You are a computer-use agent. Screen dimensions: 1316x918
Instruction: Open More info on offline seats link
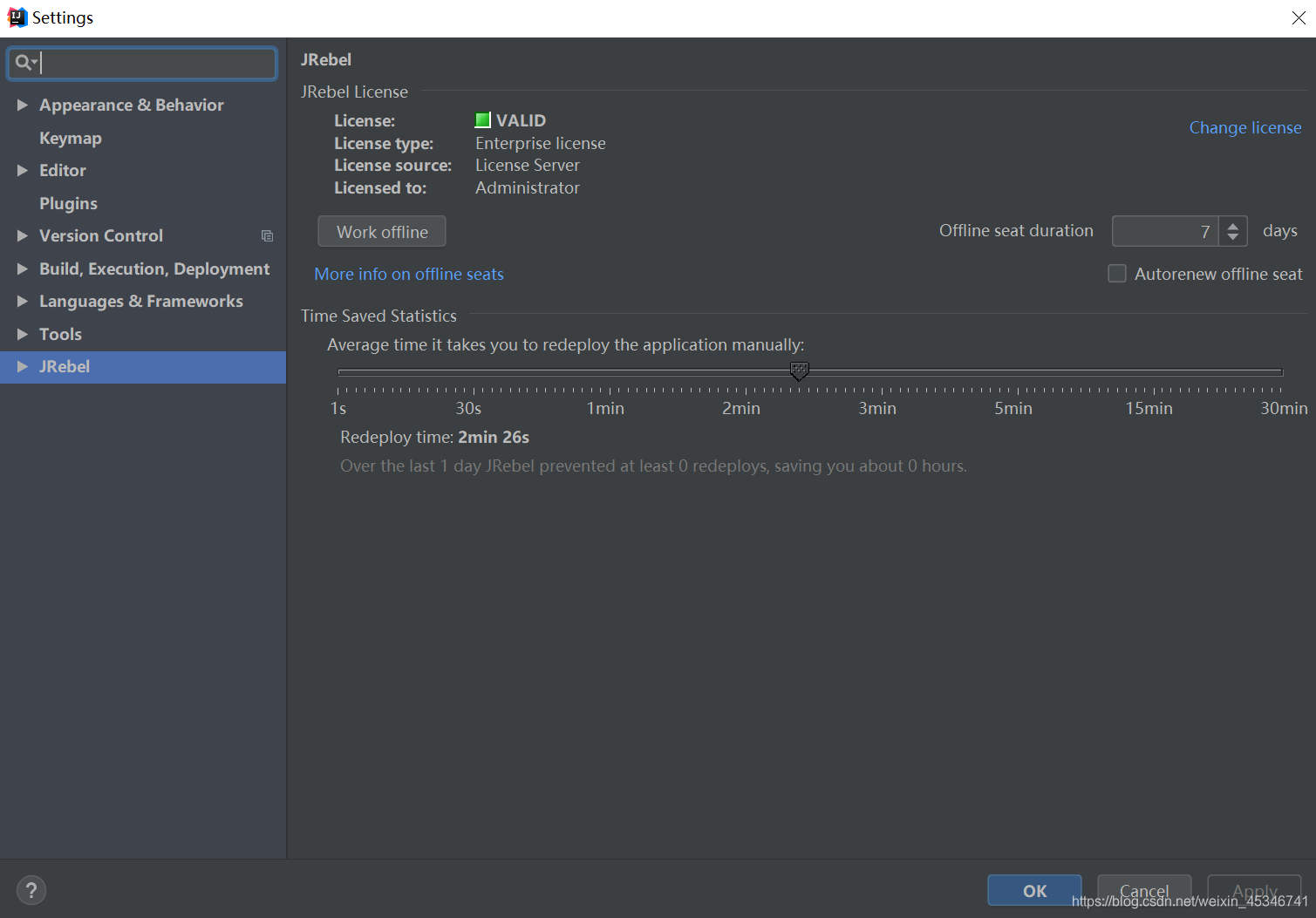point(409,274)
